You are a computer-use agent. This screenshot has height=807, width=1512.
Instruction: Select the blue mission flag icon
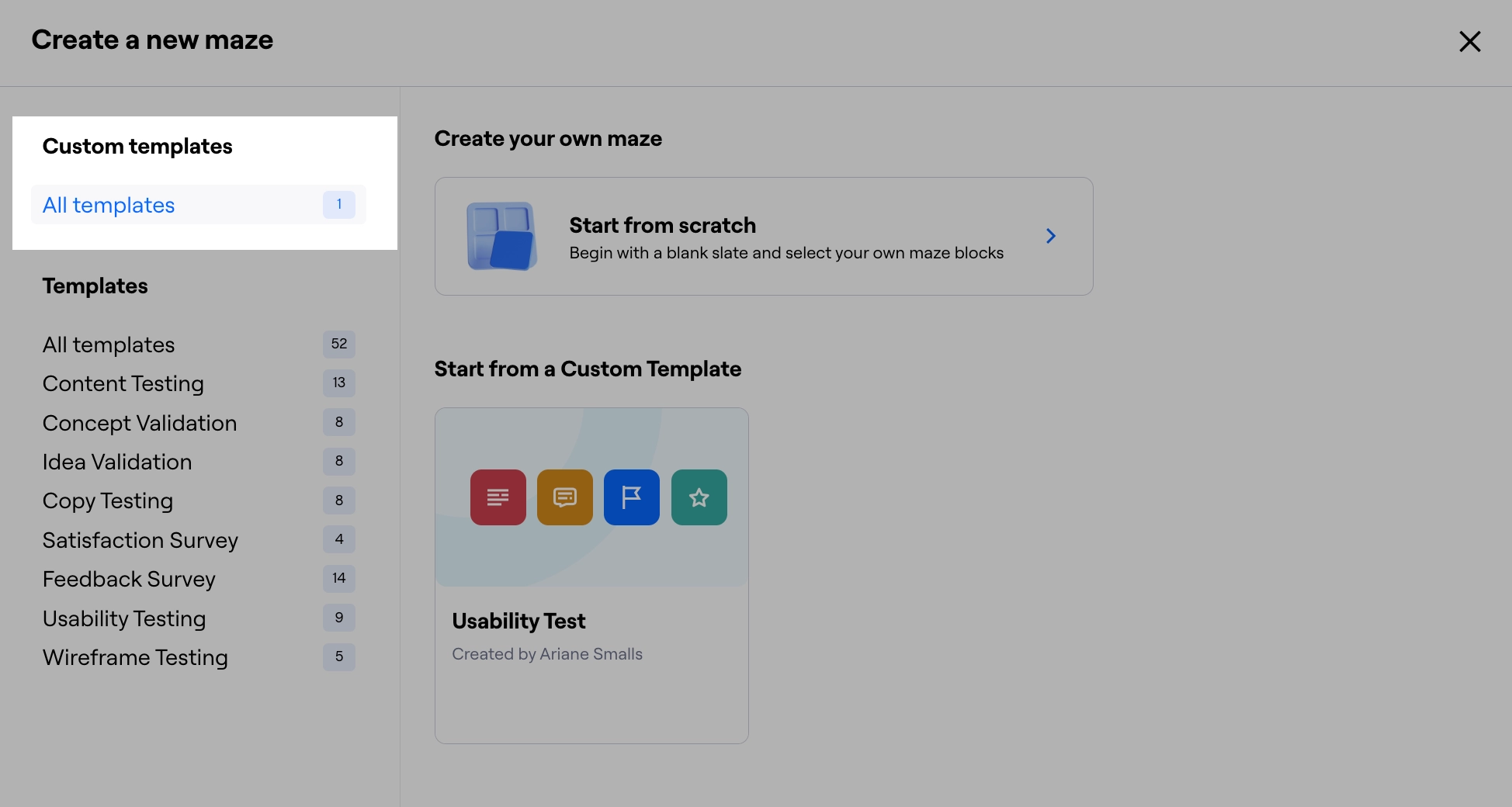coord(631,497)
